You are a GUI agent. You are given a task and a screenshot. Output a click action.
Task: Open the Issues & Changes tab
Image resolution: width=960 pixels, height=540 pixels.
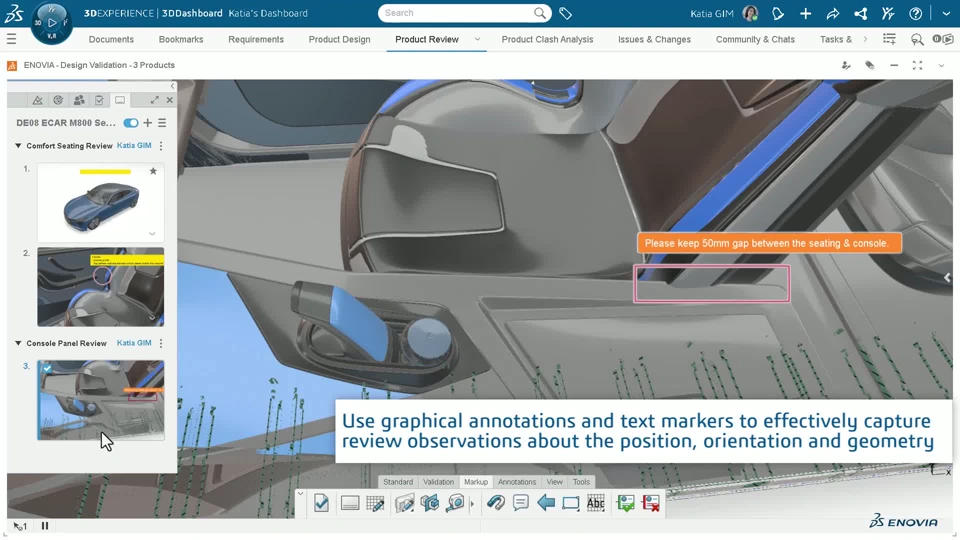click(x=654, y=39)
